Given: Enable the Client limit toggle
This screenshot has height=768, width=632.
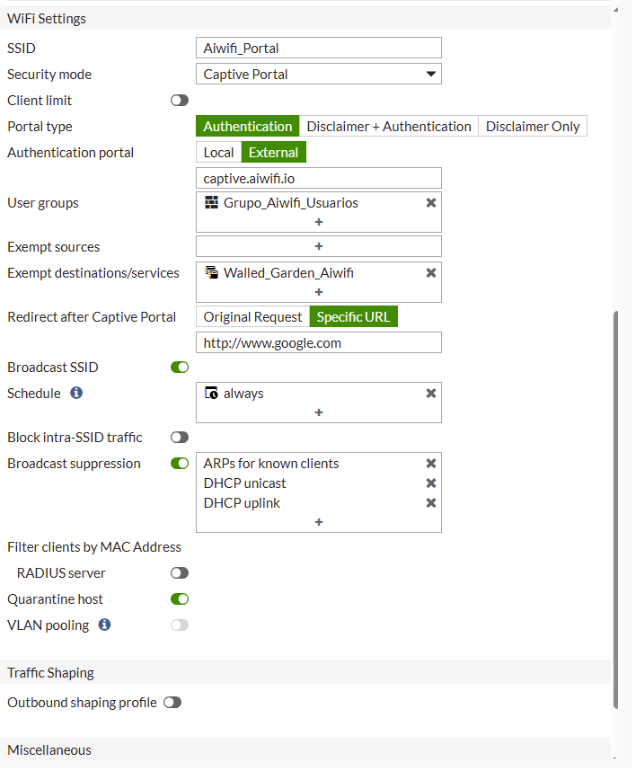Looking at the screenshot, I should (x=180, y=101).
